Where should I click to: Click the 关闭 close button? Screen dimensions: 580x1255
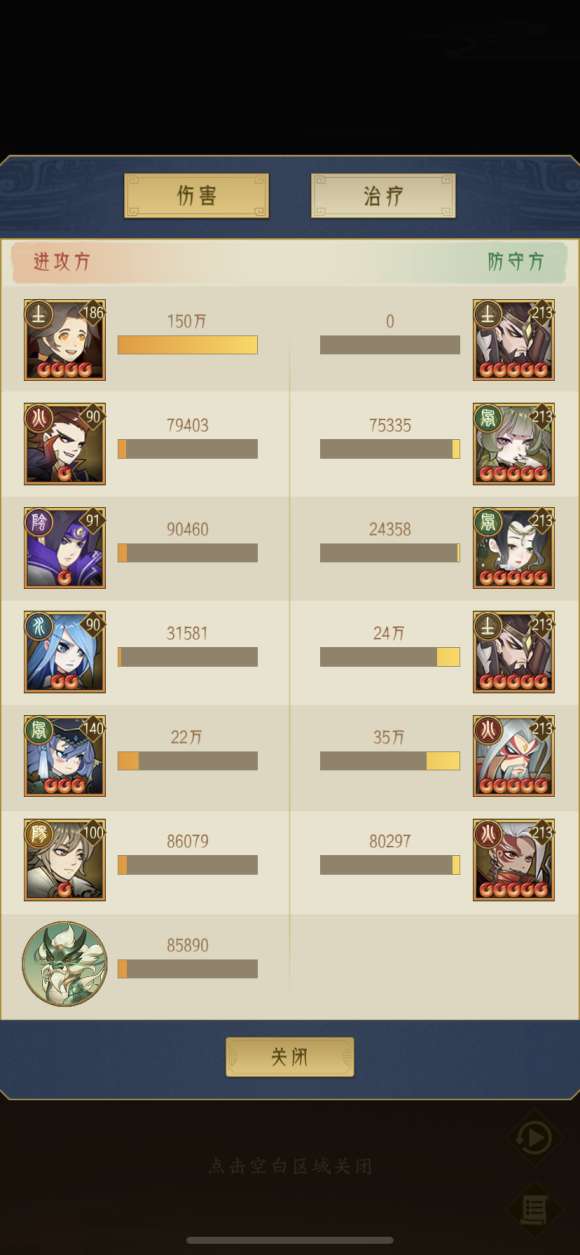pyautogui.click(x=290, y=1057)
